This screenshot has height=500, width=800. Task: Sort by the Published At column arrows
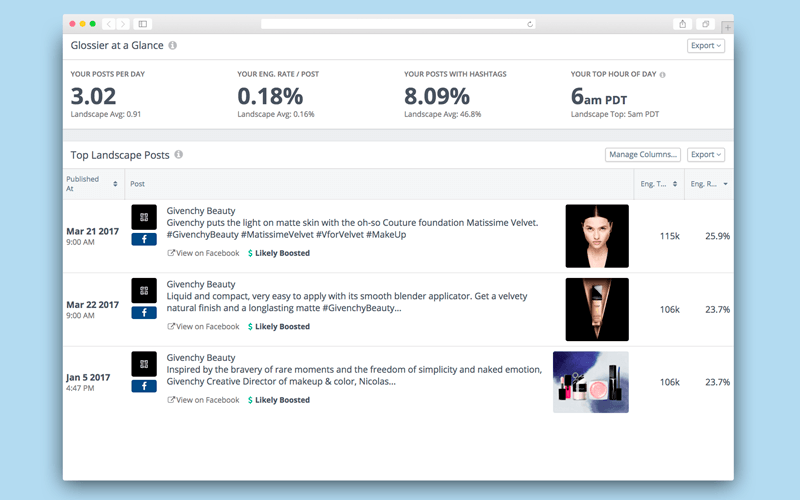pyautogui.click(x=115, y=184)
